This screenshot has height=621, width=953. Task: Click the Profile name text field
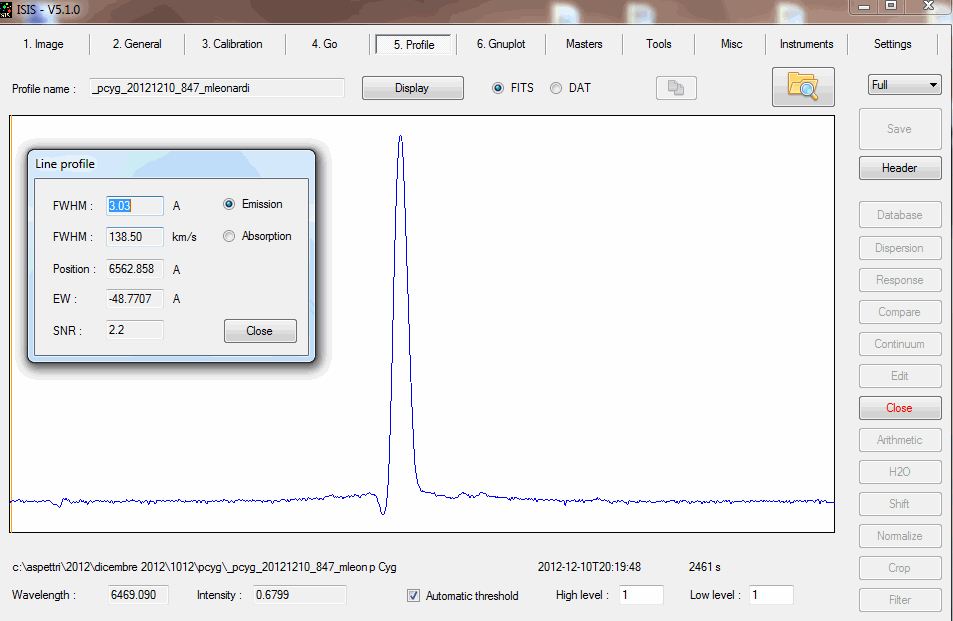[x=217, y=88]
